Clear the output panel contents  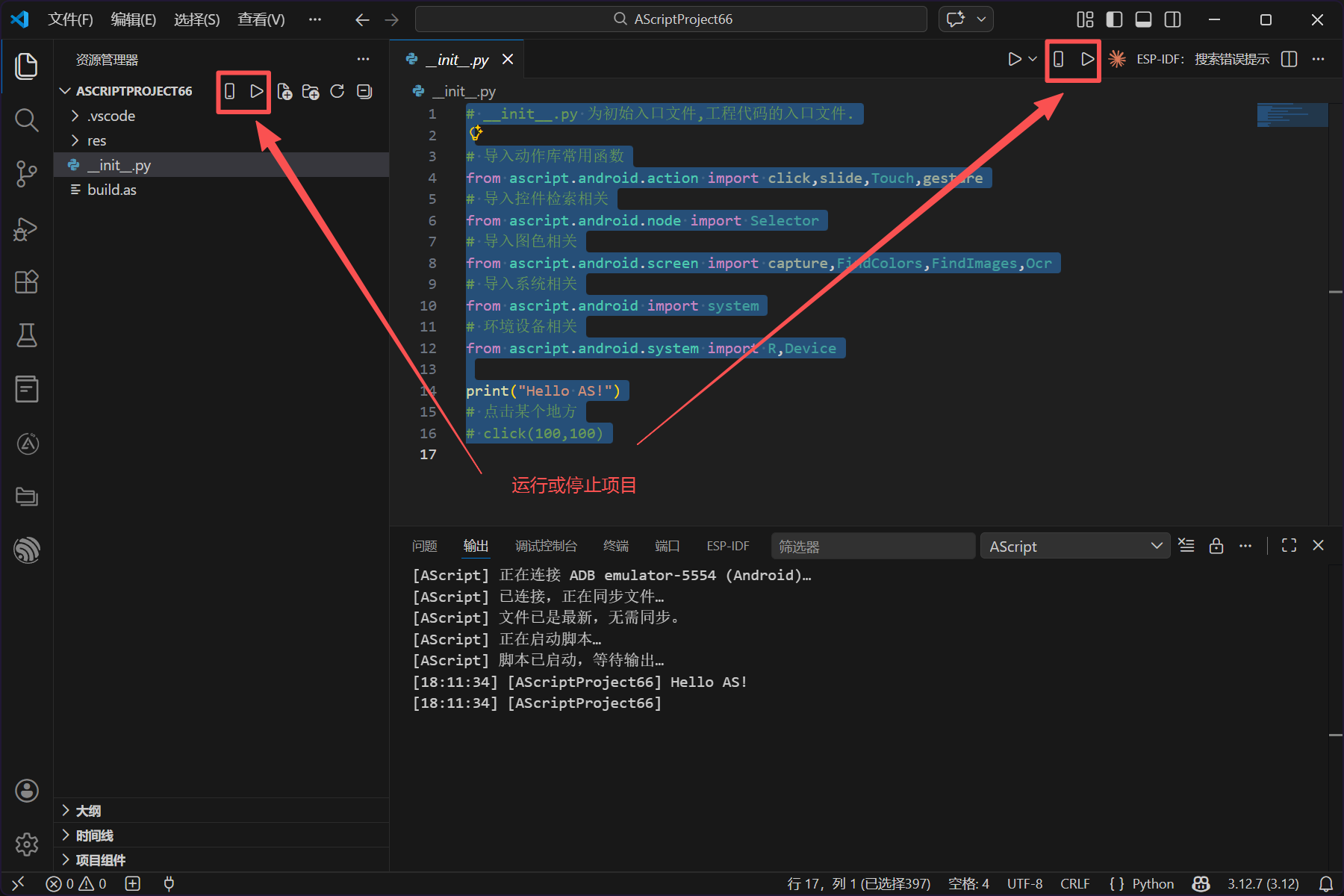(x=1186, y=546)
